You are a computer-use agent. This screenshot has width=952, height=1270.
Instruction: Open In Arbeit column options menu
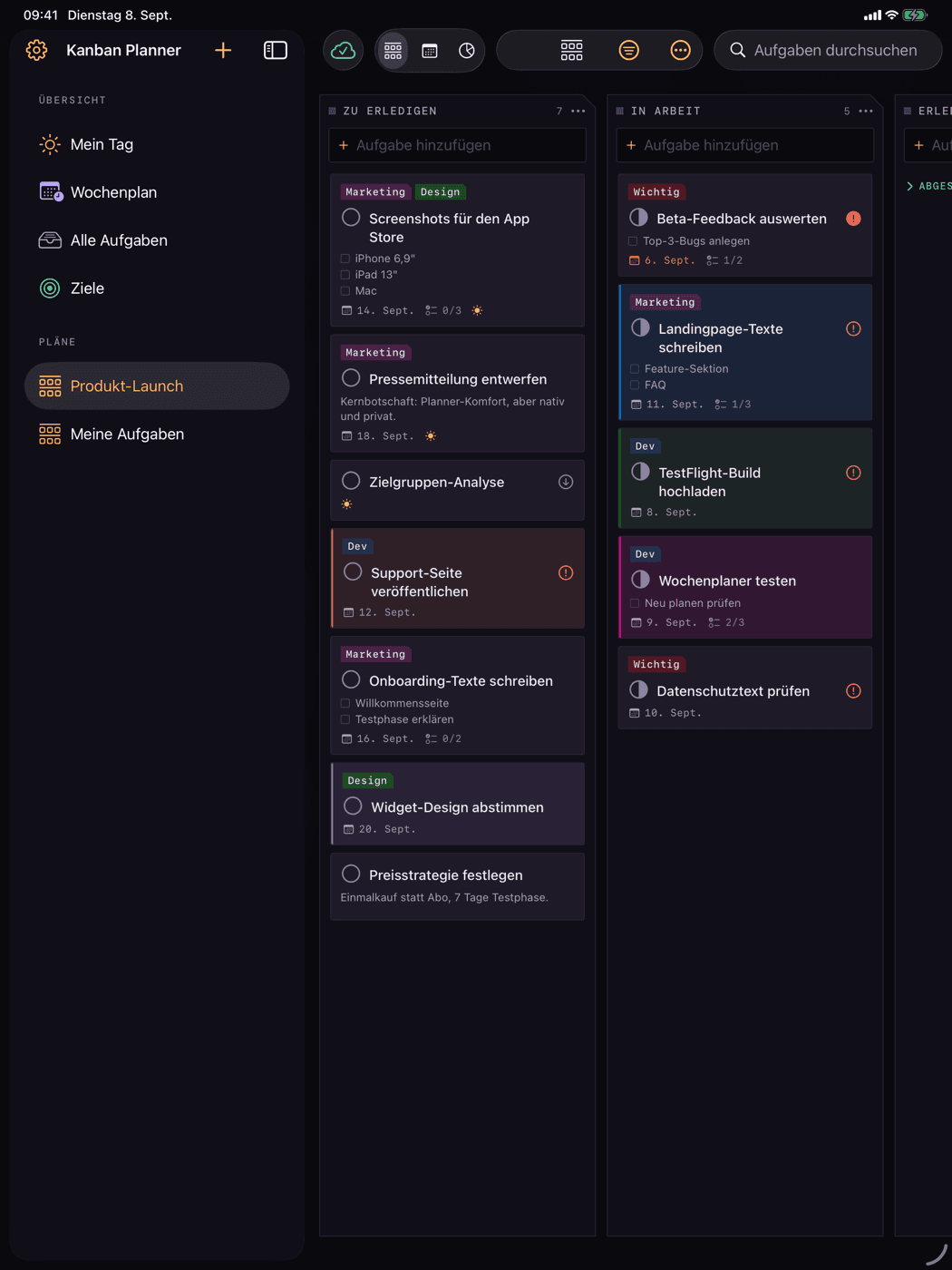click(x=866, y=111)
